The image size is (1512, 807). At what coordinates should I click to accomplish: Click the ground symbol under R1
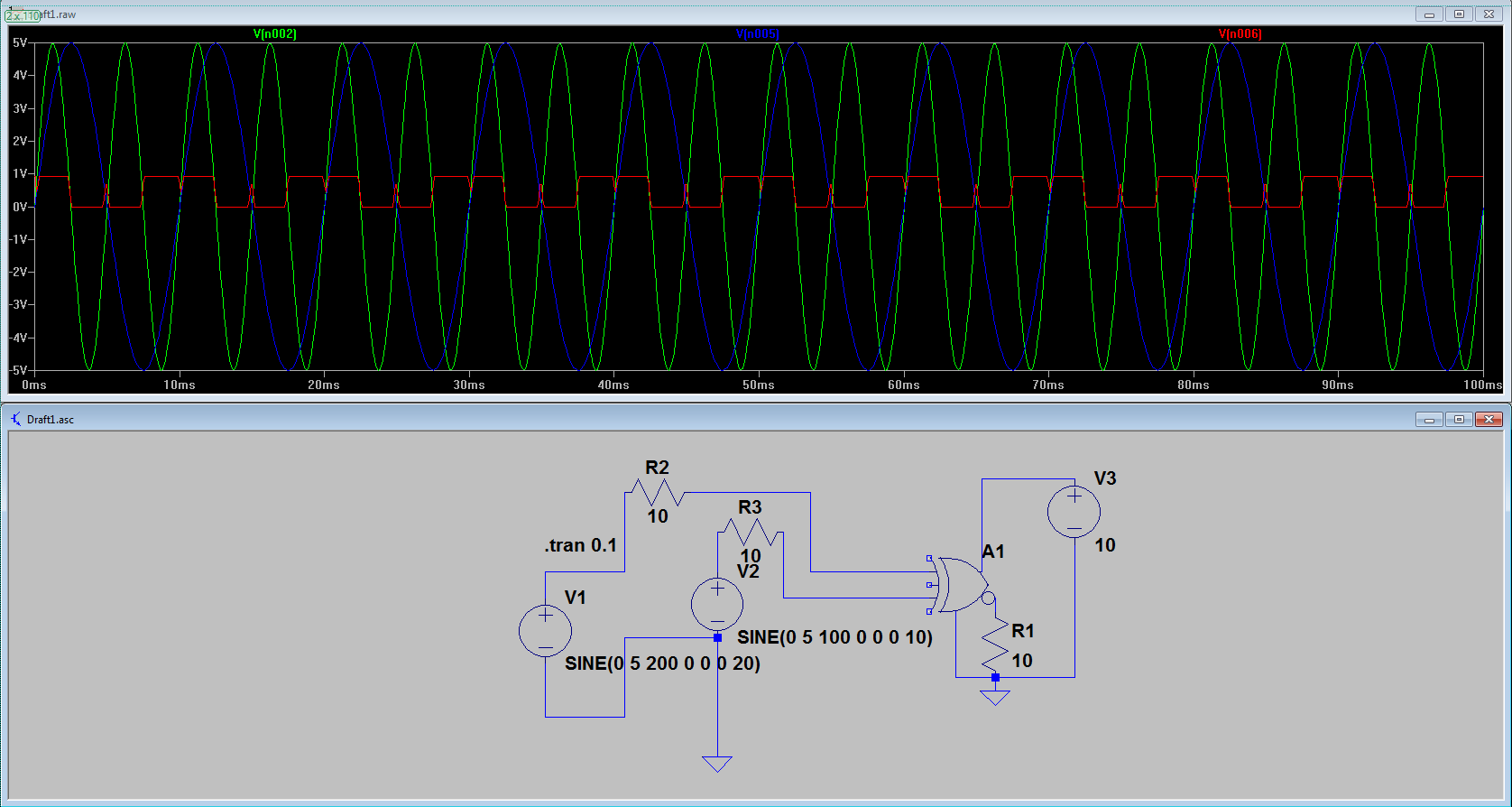tap(995, 697)
